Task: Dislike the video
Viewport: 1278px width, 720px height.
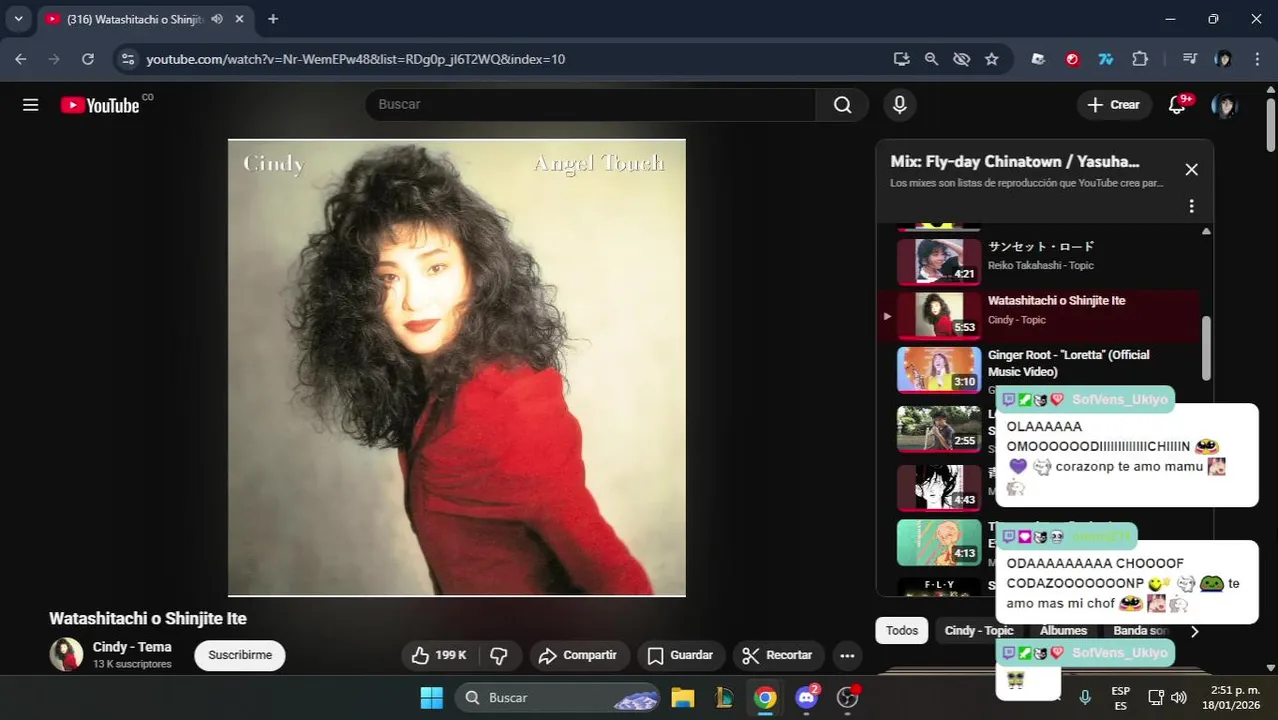Action: click(499, 655)
